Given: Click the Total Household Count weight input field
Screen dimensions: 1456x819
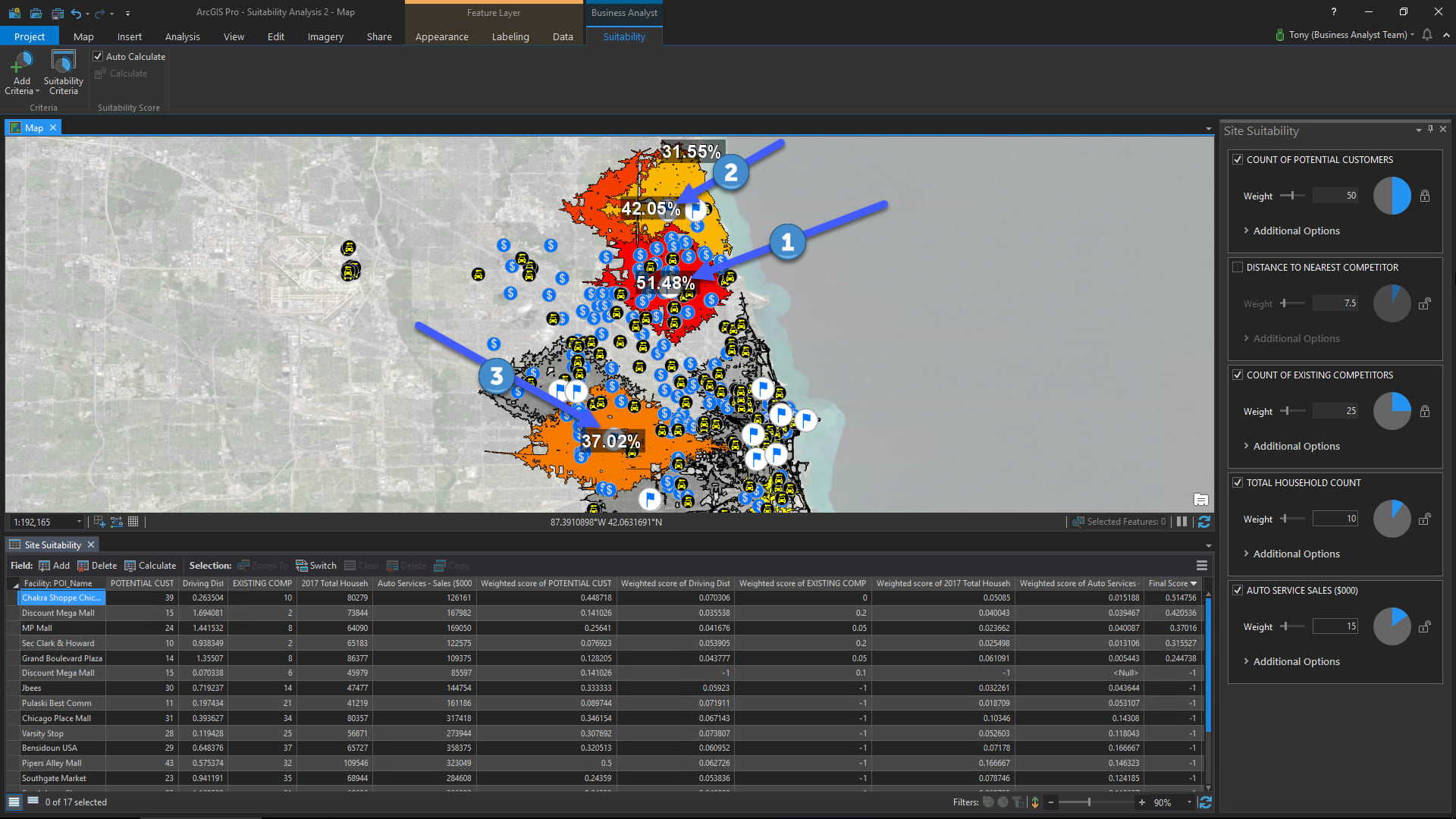Looking at the screenshot, I should pos(1335,519).
